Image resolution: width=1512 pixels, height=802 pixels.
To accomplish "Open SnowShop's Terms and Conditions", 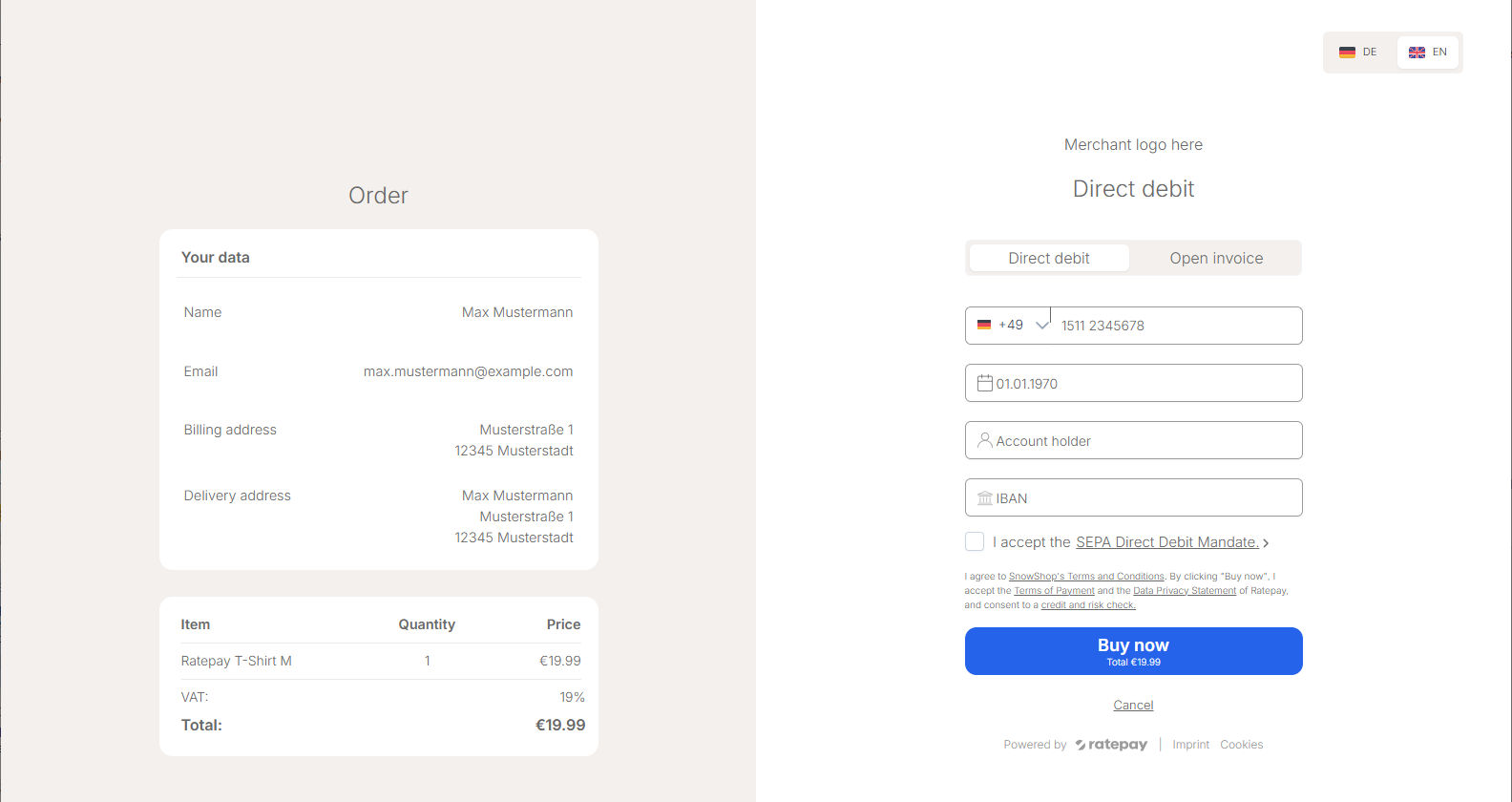I will [1086, 577].
